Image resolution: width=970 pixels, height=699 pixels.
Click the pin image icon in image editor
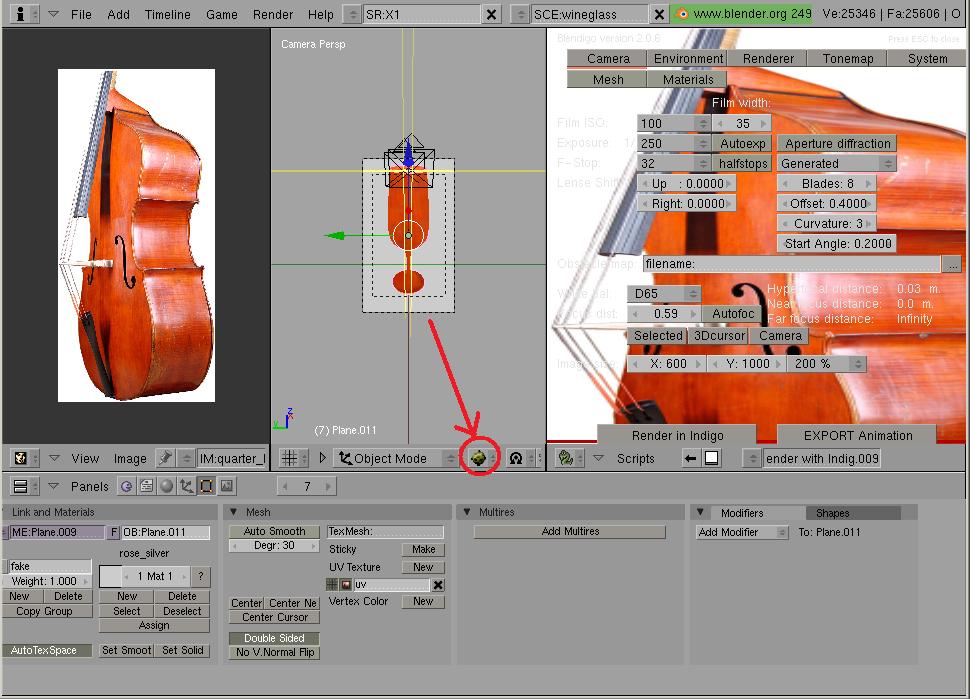tap(165, 458)
